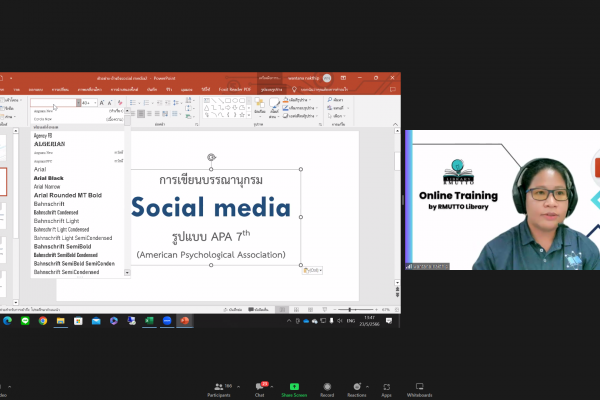Click the font list scroll up arrow
Screen dimensions: 600x400
coord(127,111)
